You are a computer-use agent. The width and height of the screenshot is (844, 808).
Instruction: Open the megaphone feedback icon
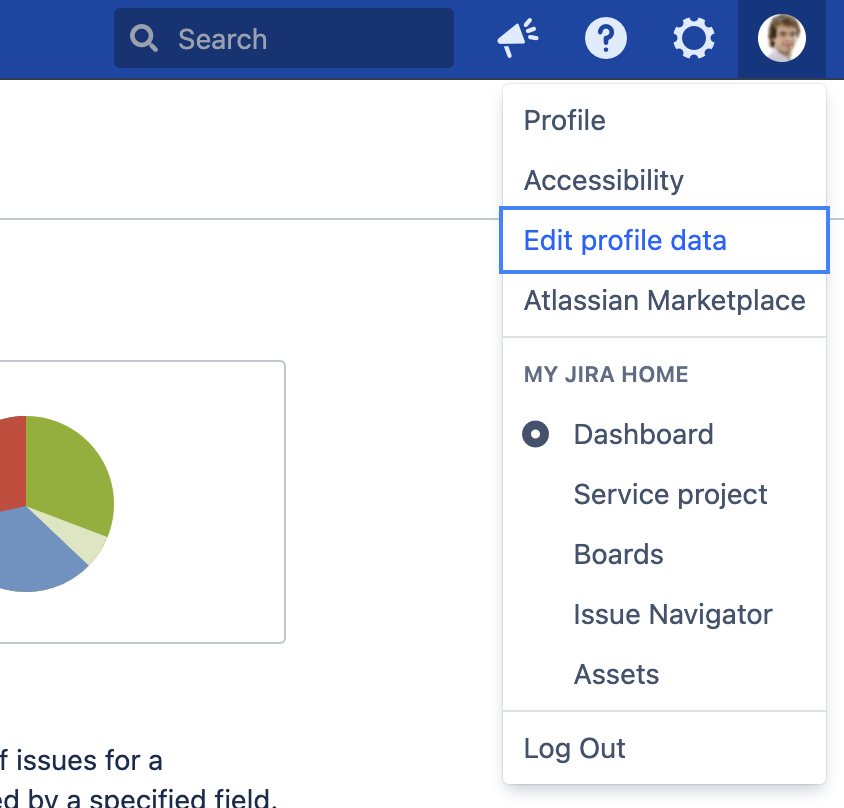click(x=518, y=39)
